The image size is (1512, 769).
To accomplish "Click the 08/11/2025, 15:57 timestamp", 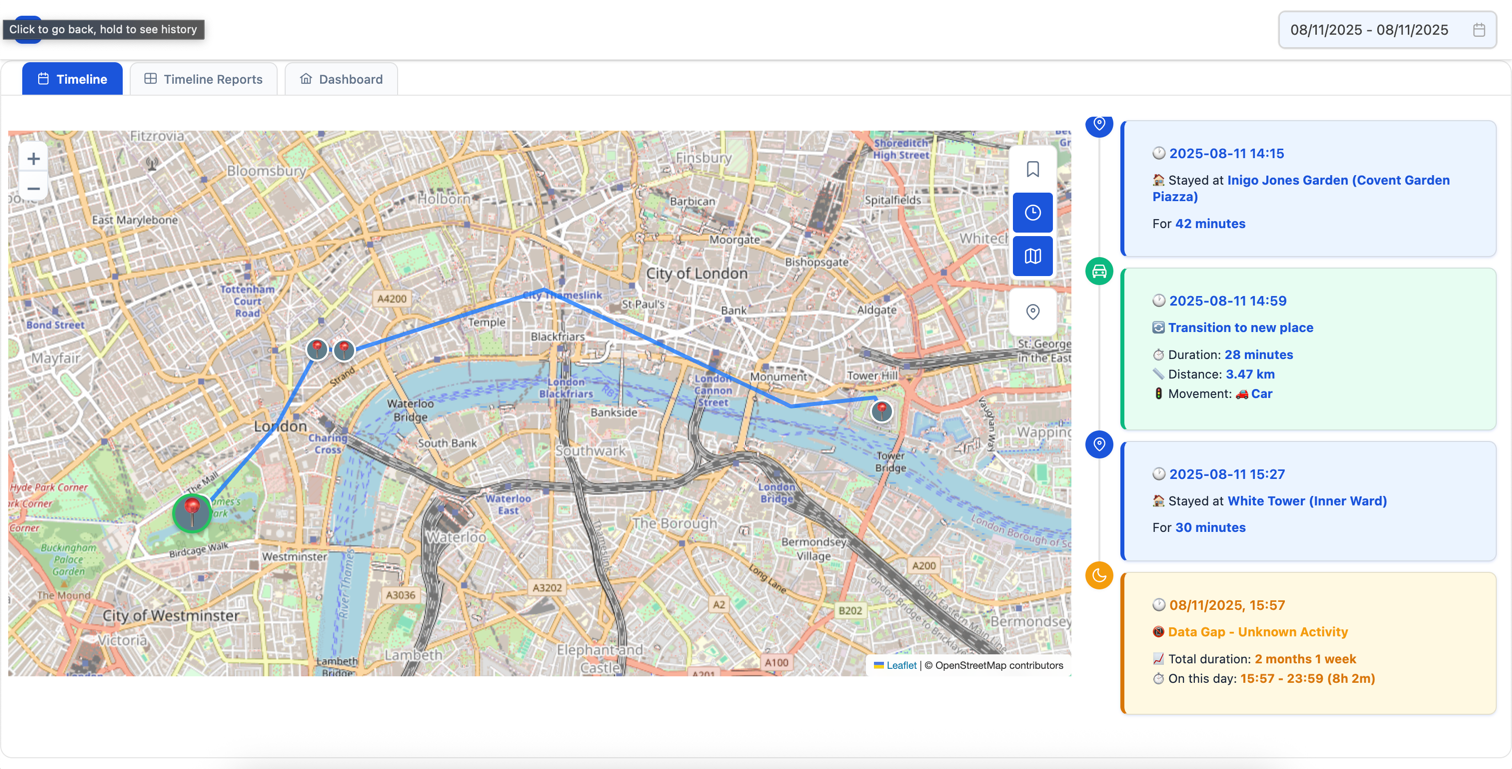I will (x=1227, y=605).
